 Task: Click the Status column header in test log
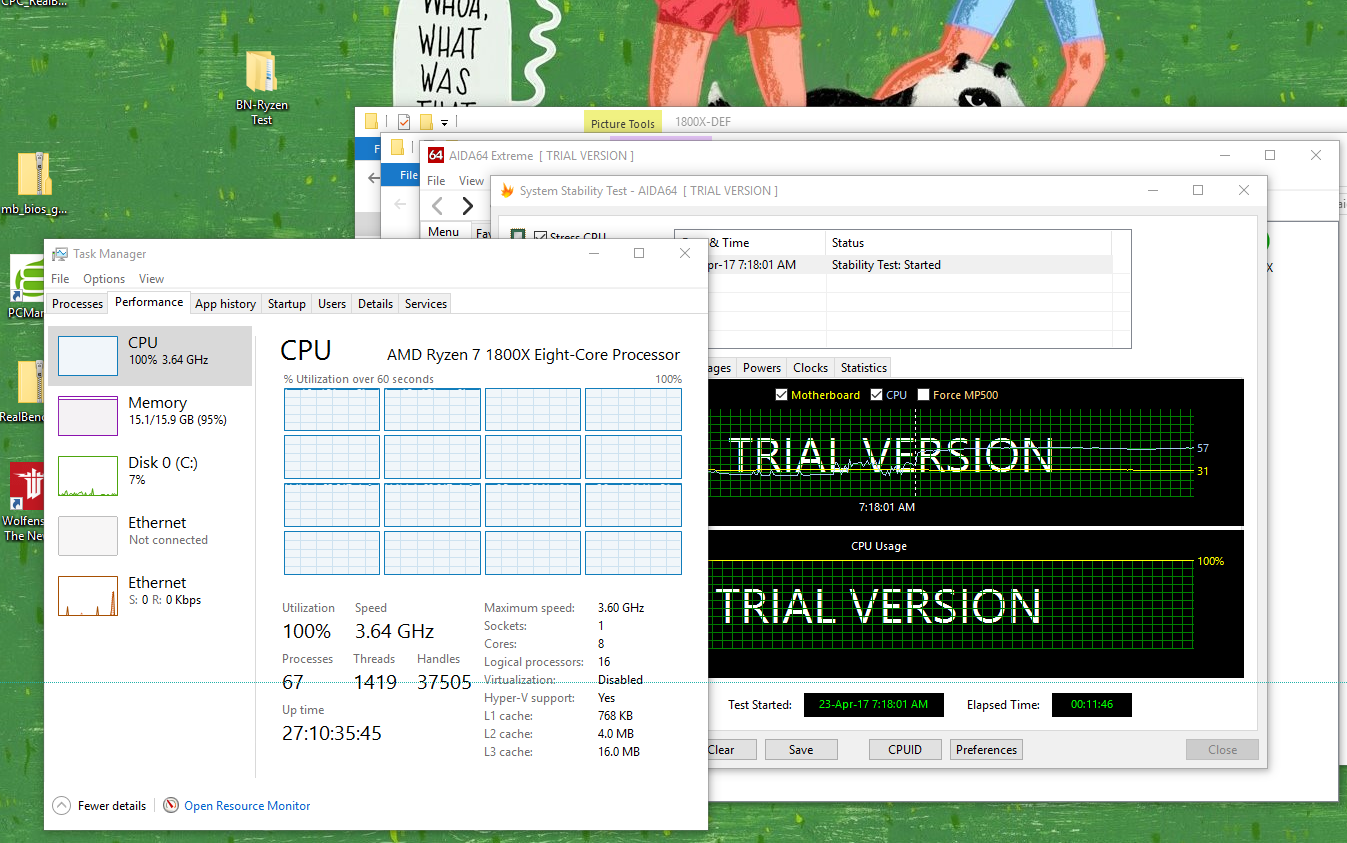tap(968, 243)
